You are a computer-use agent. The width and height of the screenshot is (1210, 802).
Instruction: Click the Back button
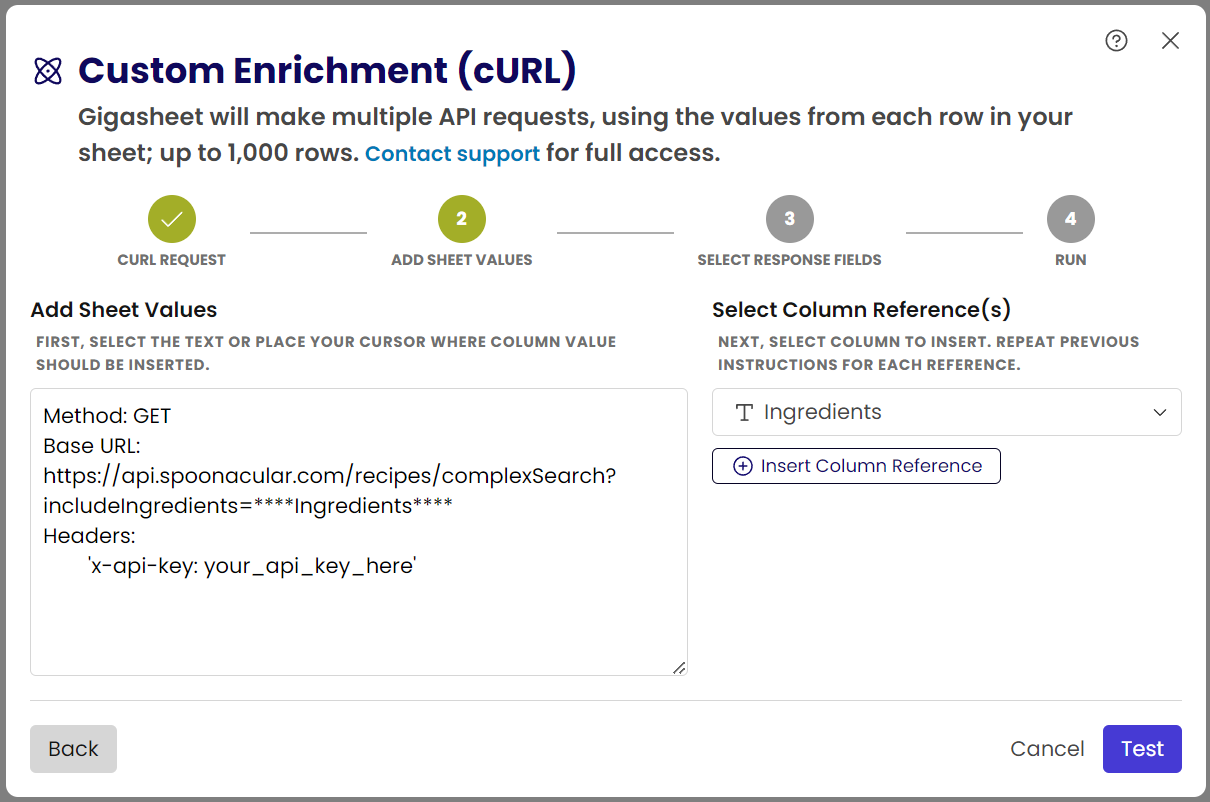[72, 748]
